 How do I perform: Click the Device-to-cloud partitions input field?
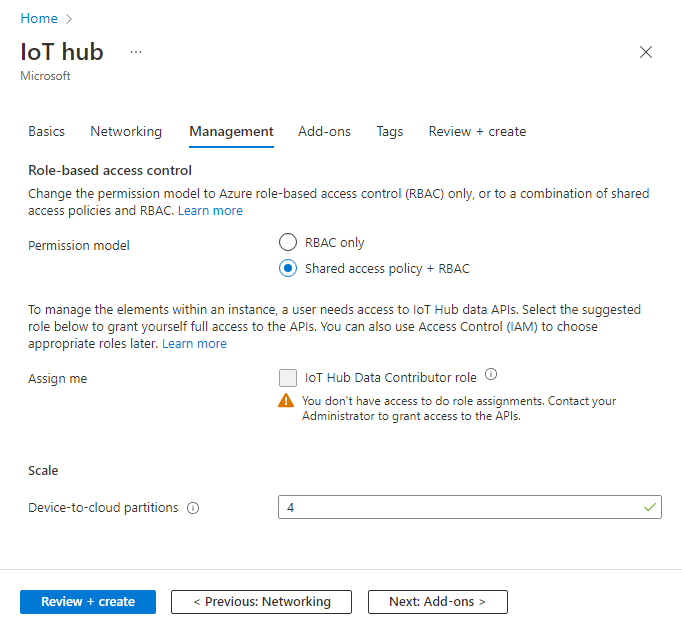pos(470,507)
